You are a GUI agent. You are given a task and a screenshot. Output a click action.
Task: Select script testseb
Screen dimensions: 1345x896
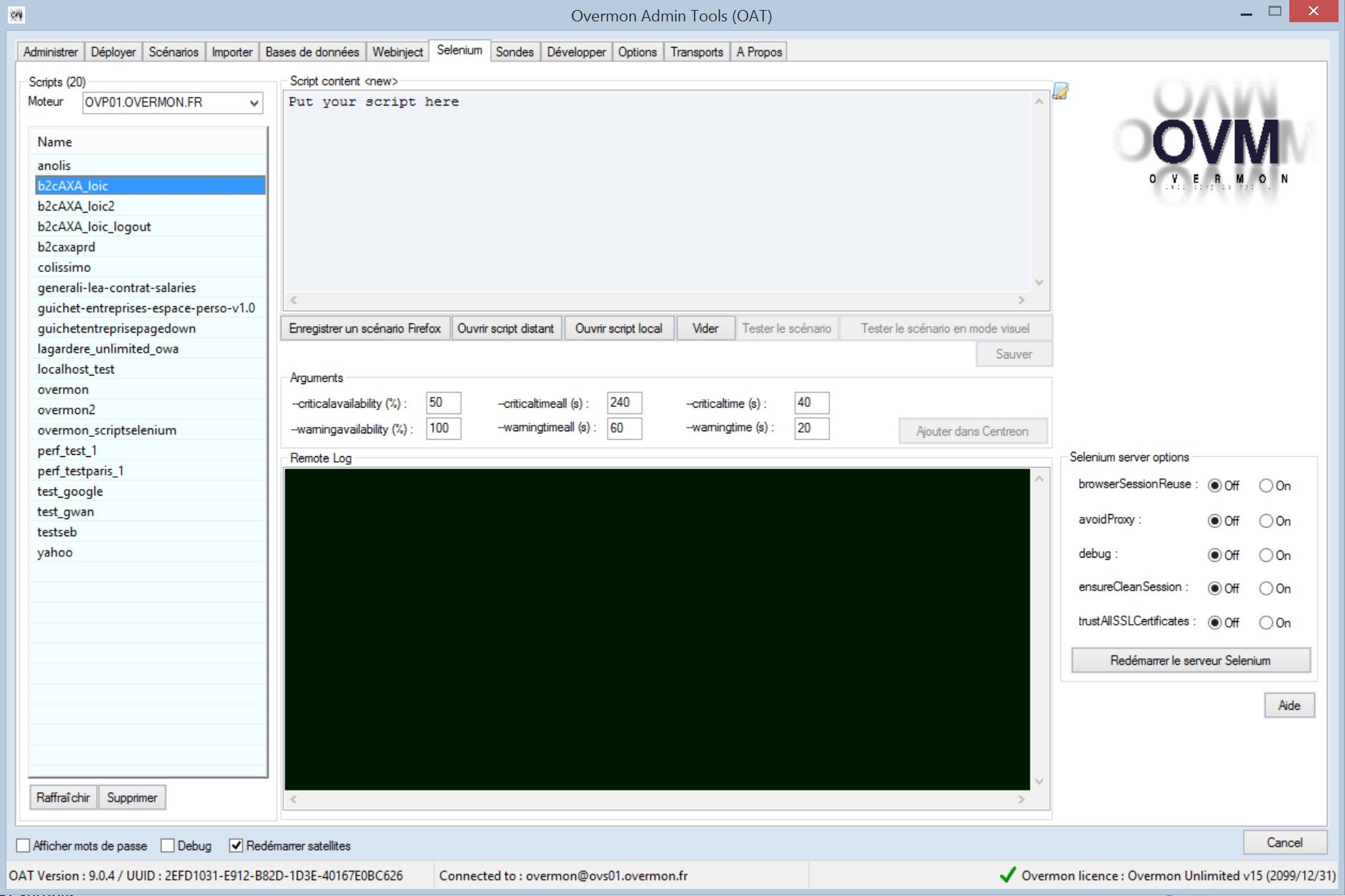[150, 532]
